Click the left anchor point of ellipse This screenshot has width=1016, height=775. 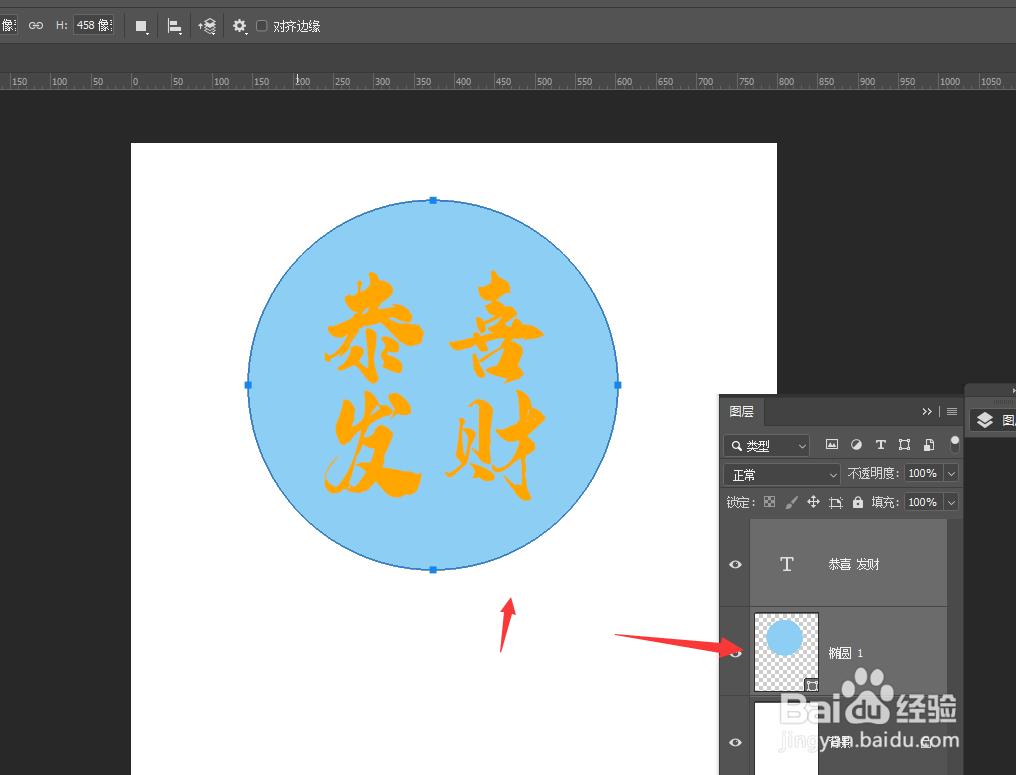(x=248, y=385)
